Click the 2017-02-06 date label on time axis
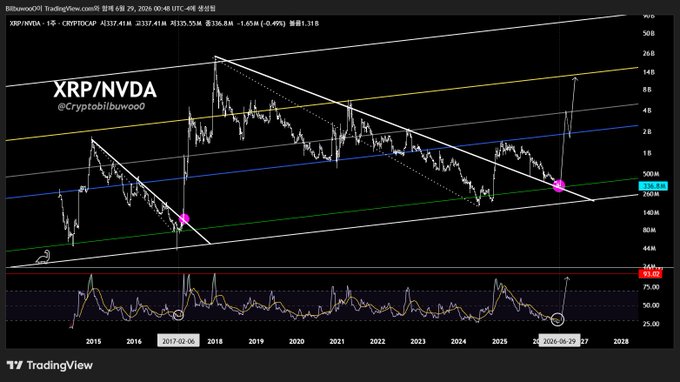Viewport: 680px width, 382px height. tap(178, 341)
